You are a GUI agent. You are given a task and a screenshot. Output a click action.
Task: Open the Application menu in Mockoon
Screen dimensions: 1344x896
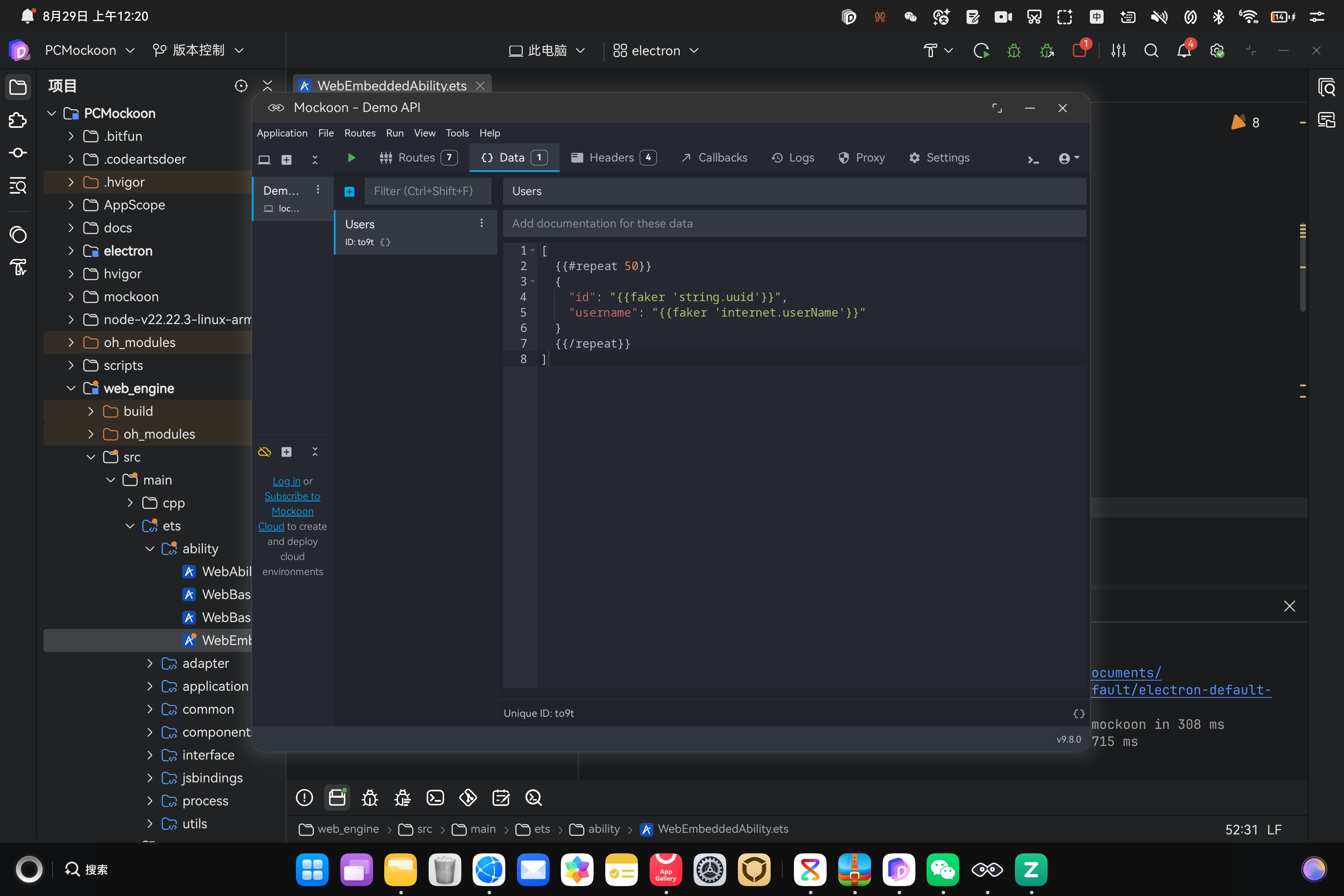tap(282, 133)
